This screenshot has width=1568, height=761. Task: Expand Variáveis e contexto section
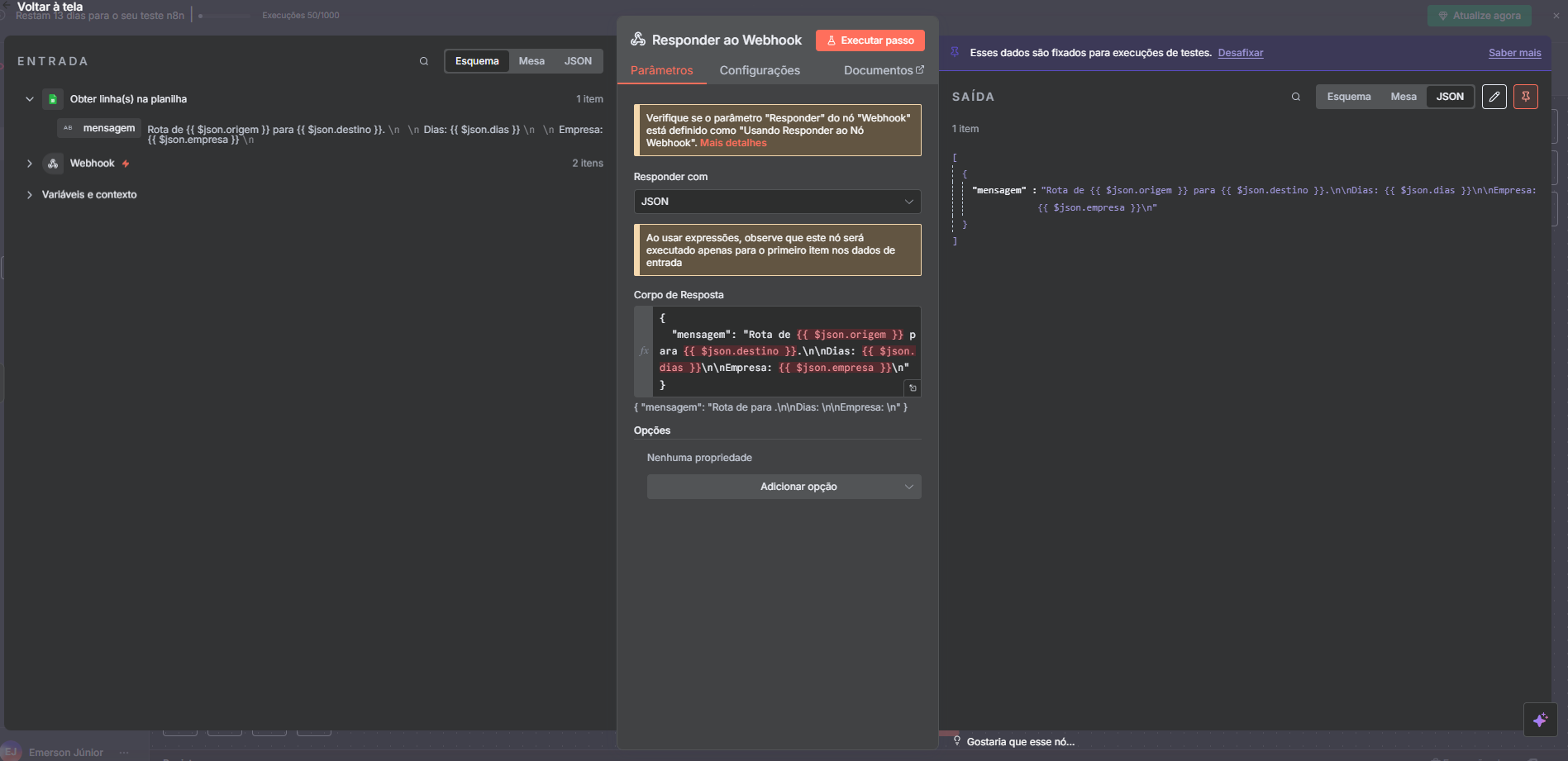tap(30, 195)
